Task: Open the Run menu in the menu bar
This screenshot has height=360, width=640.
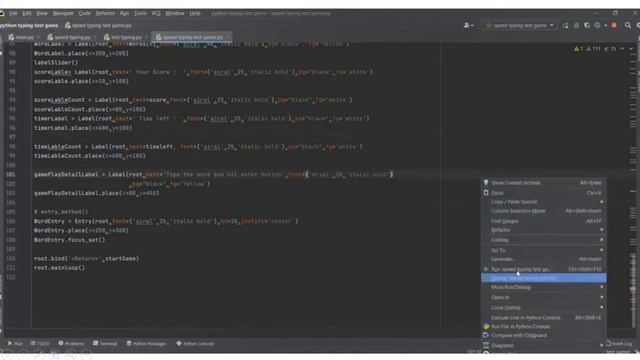Action: pyautogui.click(x=124, y=13)
